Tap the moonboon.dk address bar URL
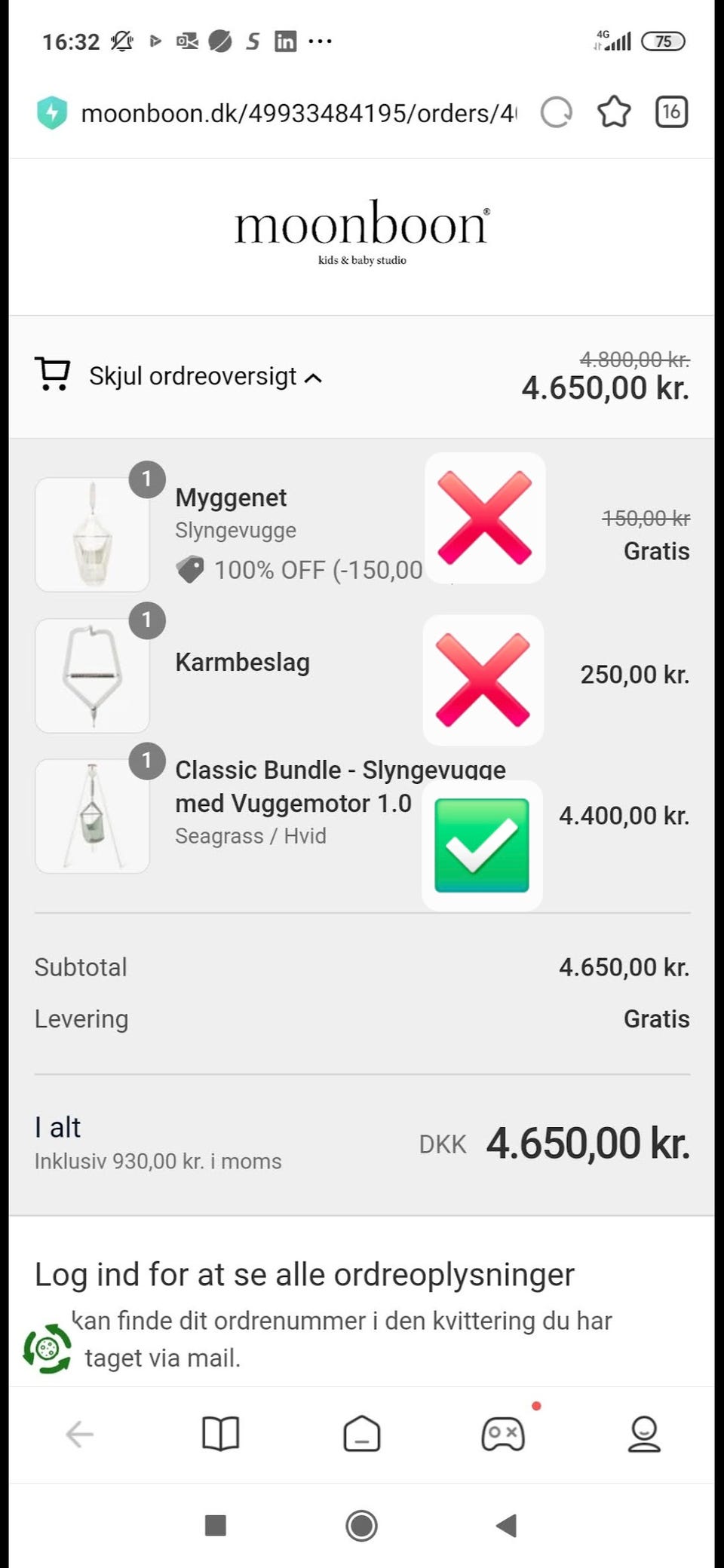This screenshot has width=724, height=1568. pos(299,113)
